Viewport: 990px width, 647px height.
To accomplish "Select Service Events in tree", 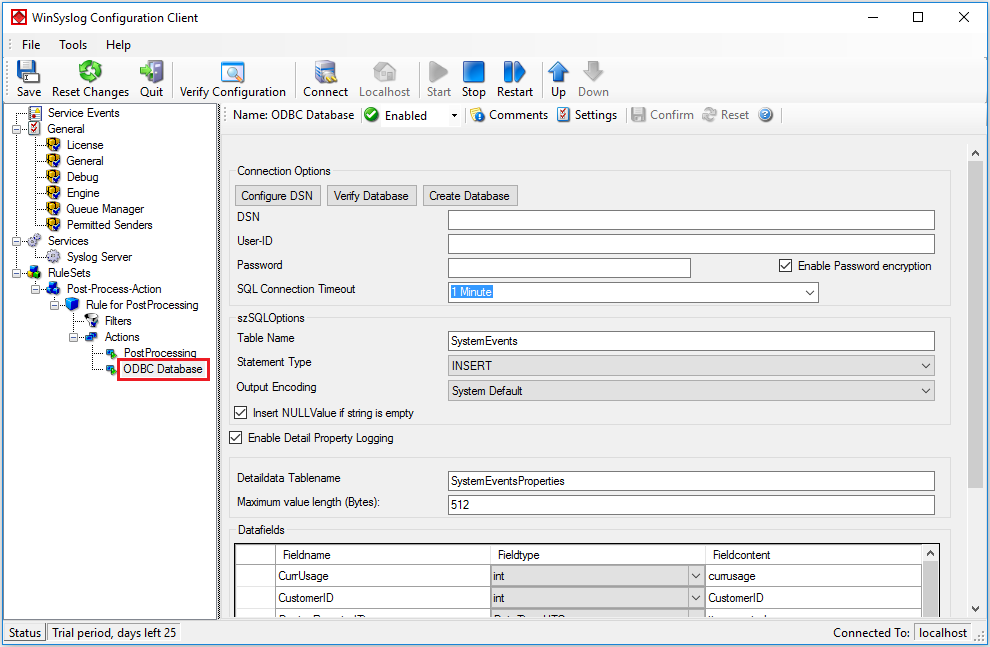I will (x=83, y=113).
